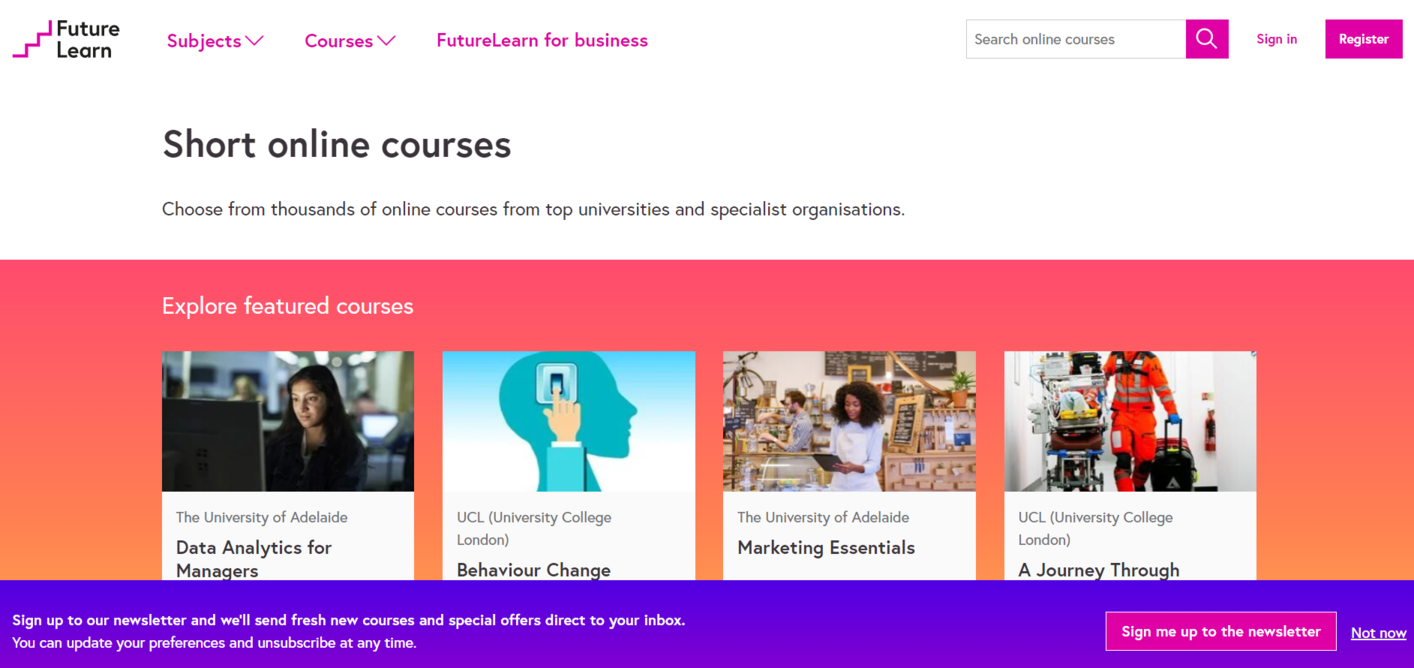The width and height of the screenshot is (1414, 668).
Task: Click the Courses chevron arrow
Action: click(x=387, y=41)
